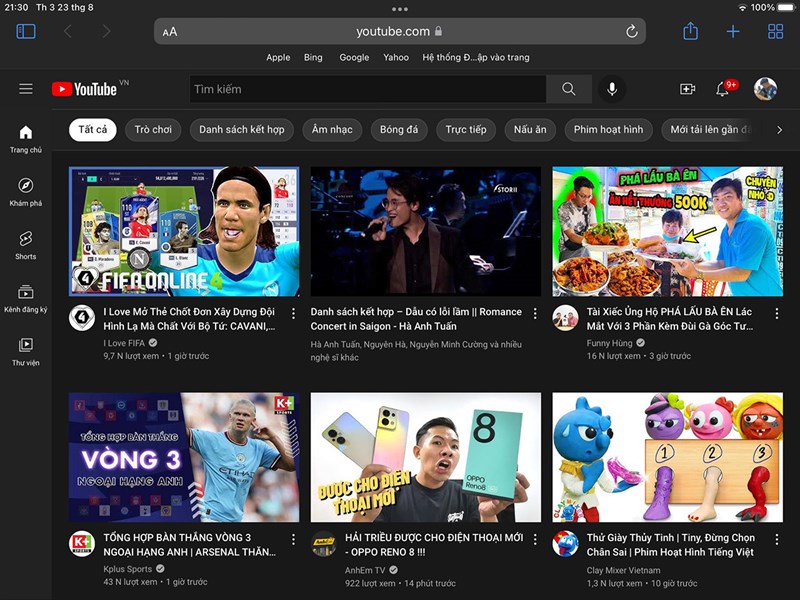Open Thư viện from the sidebar
This screenshot has width=800, height=600.
pyautogui.click(x=26, y=352)
